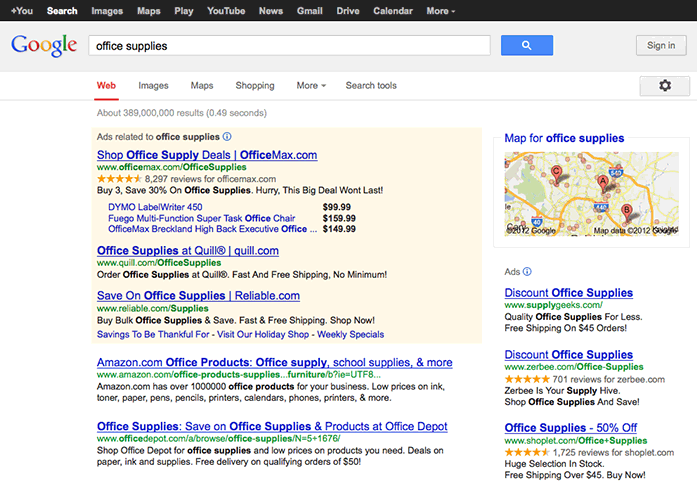Open the map thumbnail for office supplies
Image resolution: width=697 pixels, height=482 pixels.
(x=591, y=194)
